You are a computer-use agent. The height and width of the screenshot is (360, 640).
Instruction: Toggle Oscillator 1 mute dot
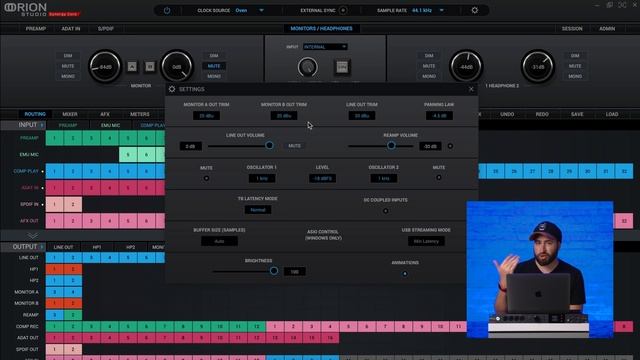tap(206, 178)
